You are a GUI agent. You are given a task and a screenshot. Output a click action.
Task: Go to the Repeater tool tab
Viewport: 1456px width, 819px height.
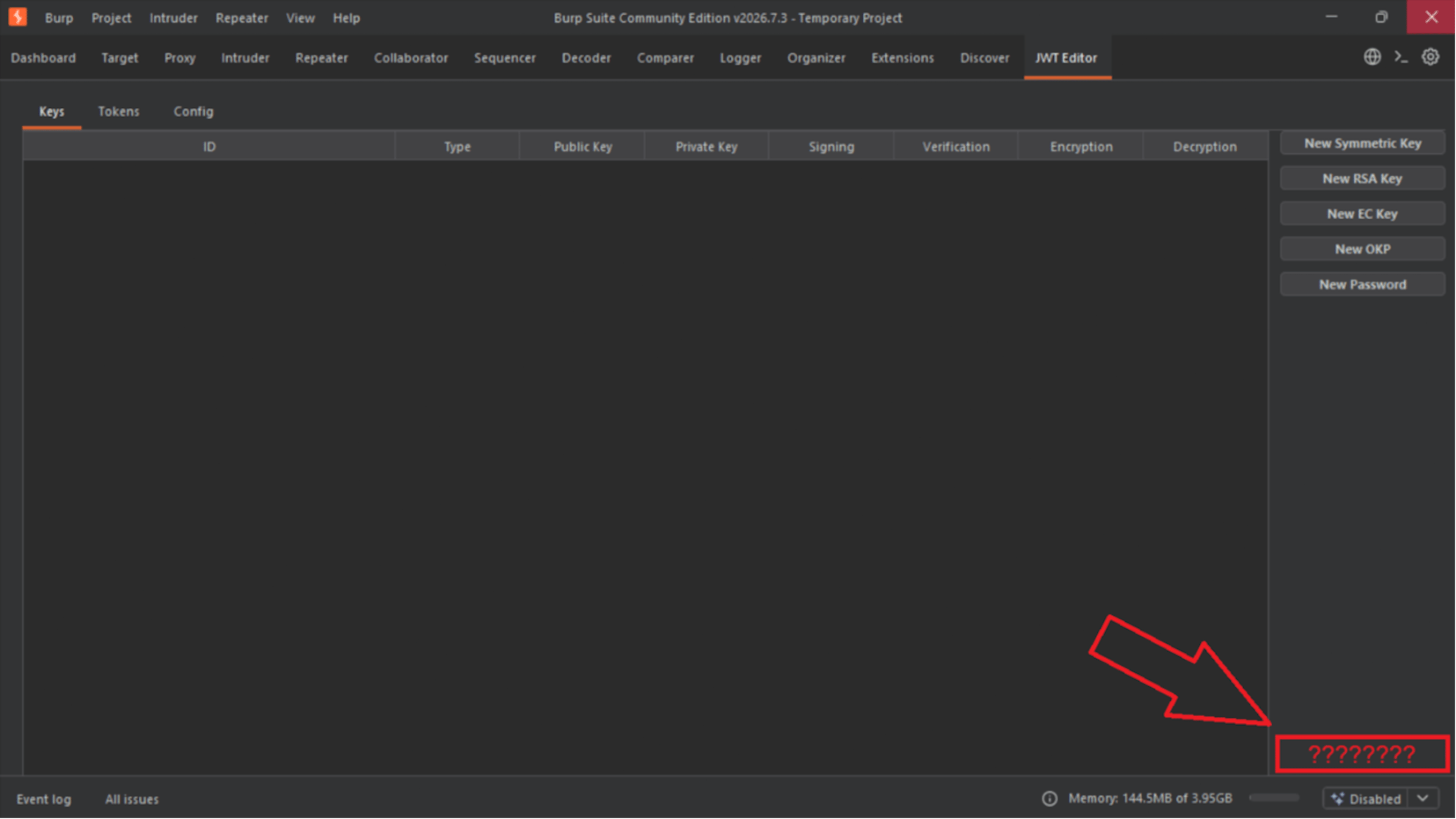(x=322, y=58)
